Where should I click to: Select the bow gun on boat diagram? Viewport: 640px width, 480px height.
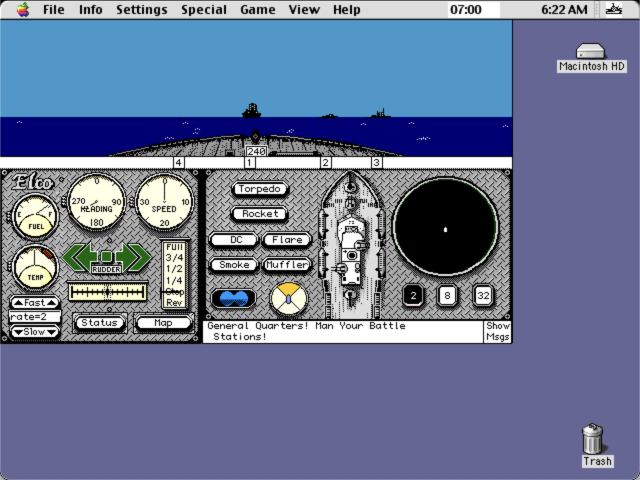click(350, 187)
